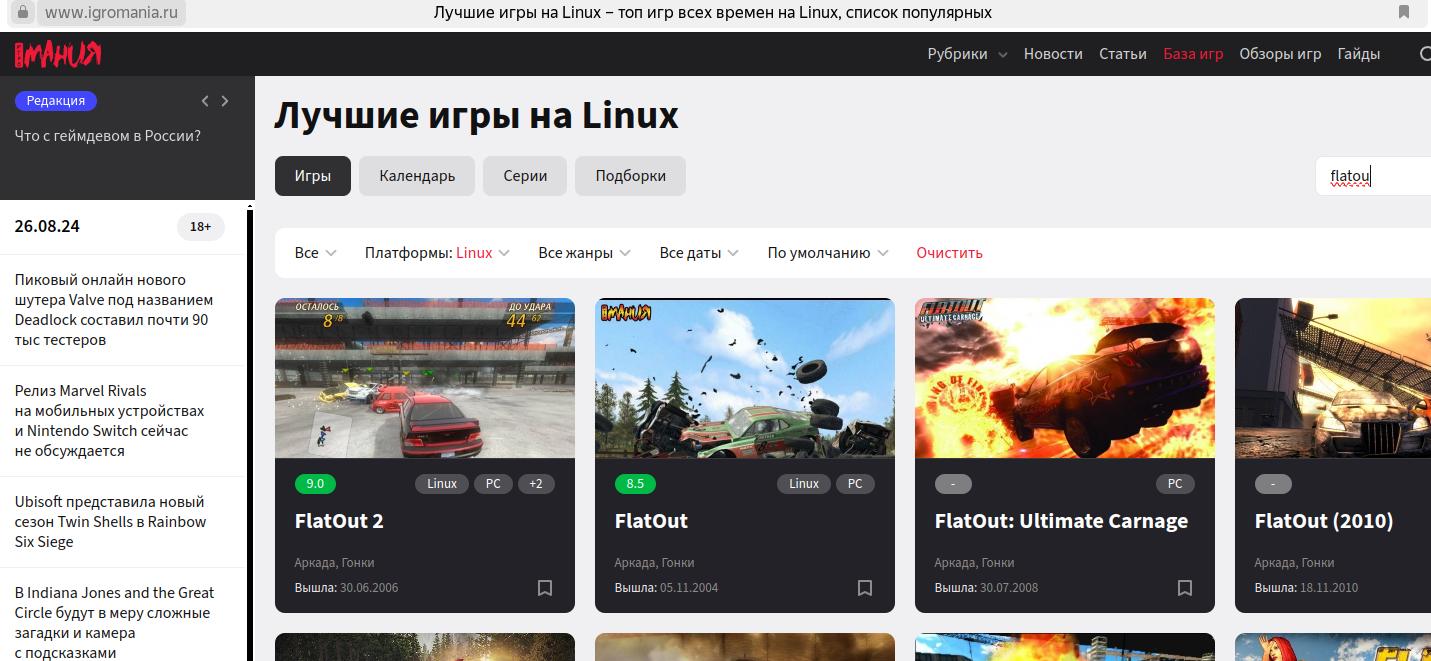The height and width of the screenshot is (661, 1431).
Task: Click the www.igromania.ru address bar
Action: 112,13
